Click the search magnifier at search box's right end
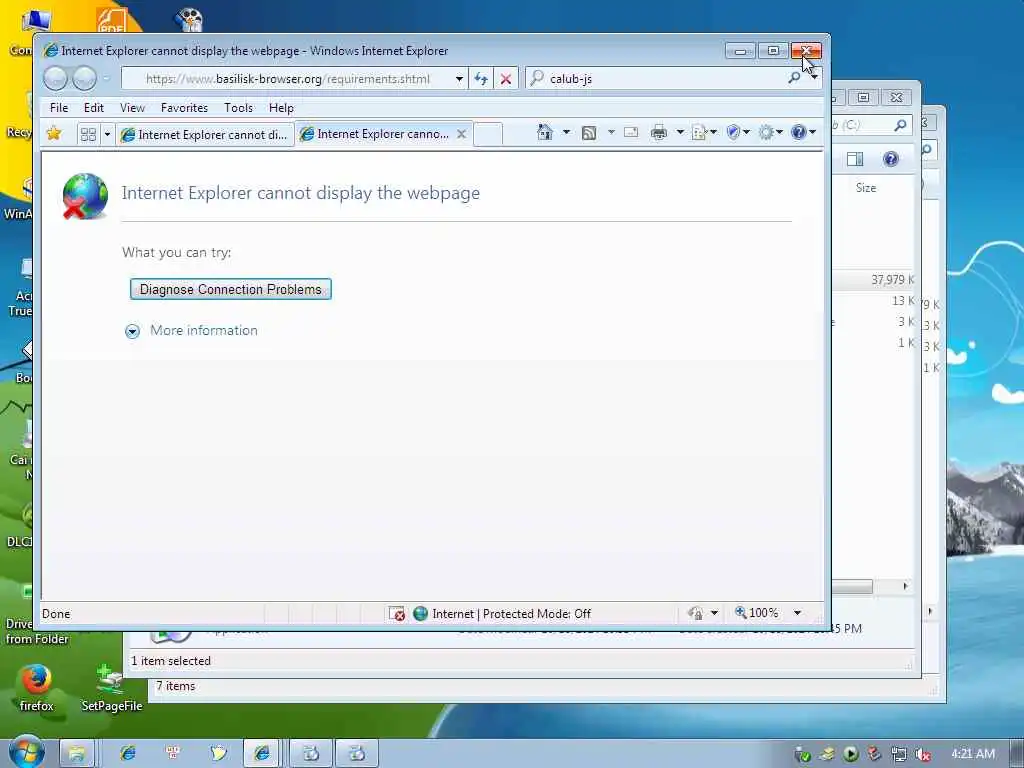1024x768 pixels. click(794, 78)
